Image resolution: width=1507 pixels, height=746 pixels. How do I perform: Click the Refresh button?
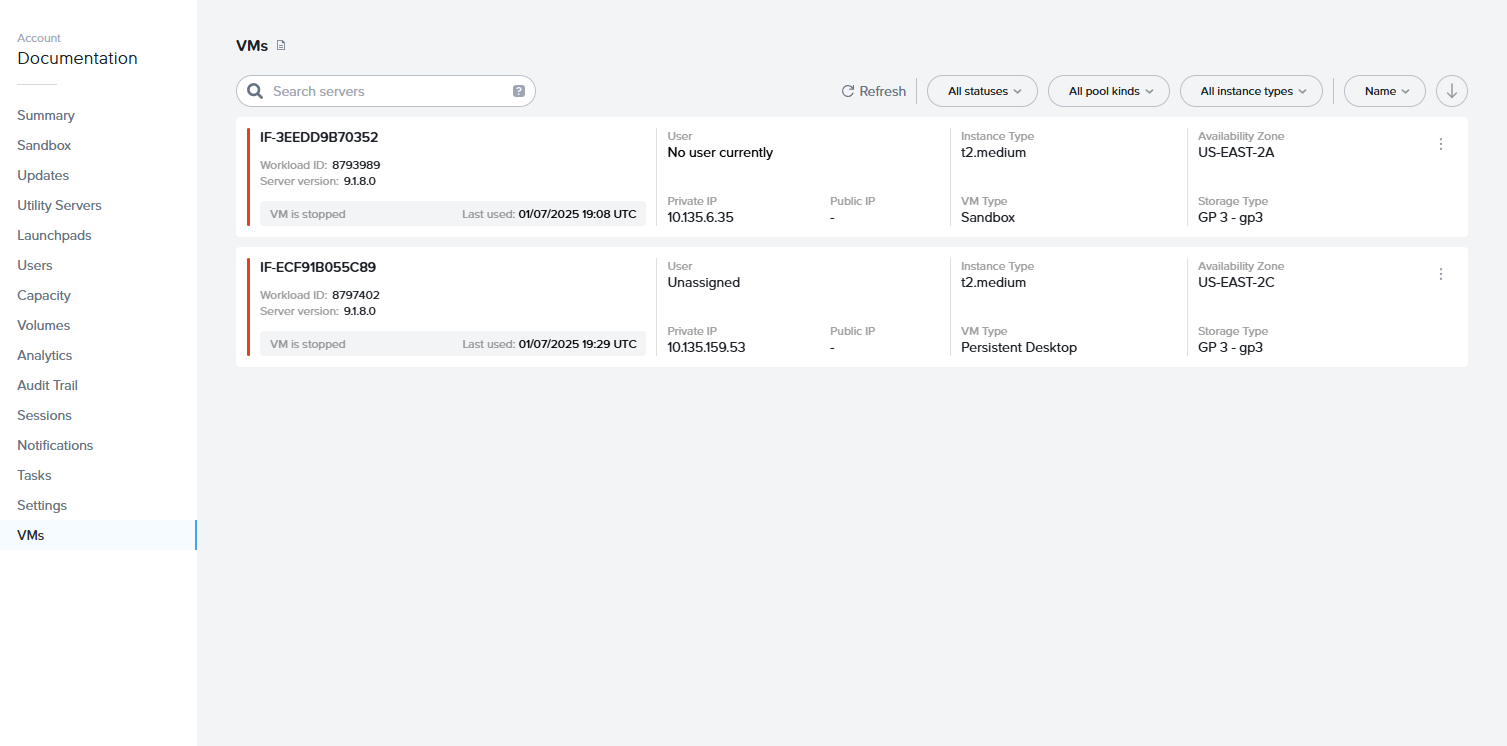pos(872,90)
